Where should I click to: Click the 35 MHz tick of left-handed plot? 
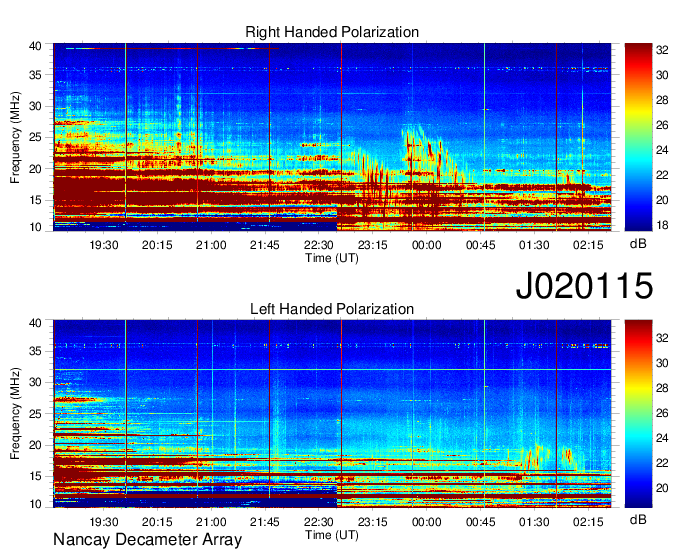coord(35,351)
